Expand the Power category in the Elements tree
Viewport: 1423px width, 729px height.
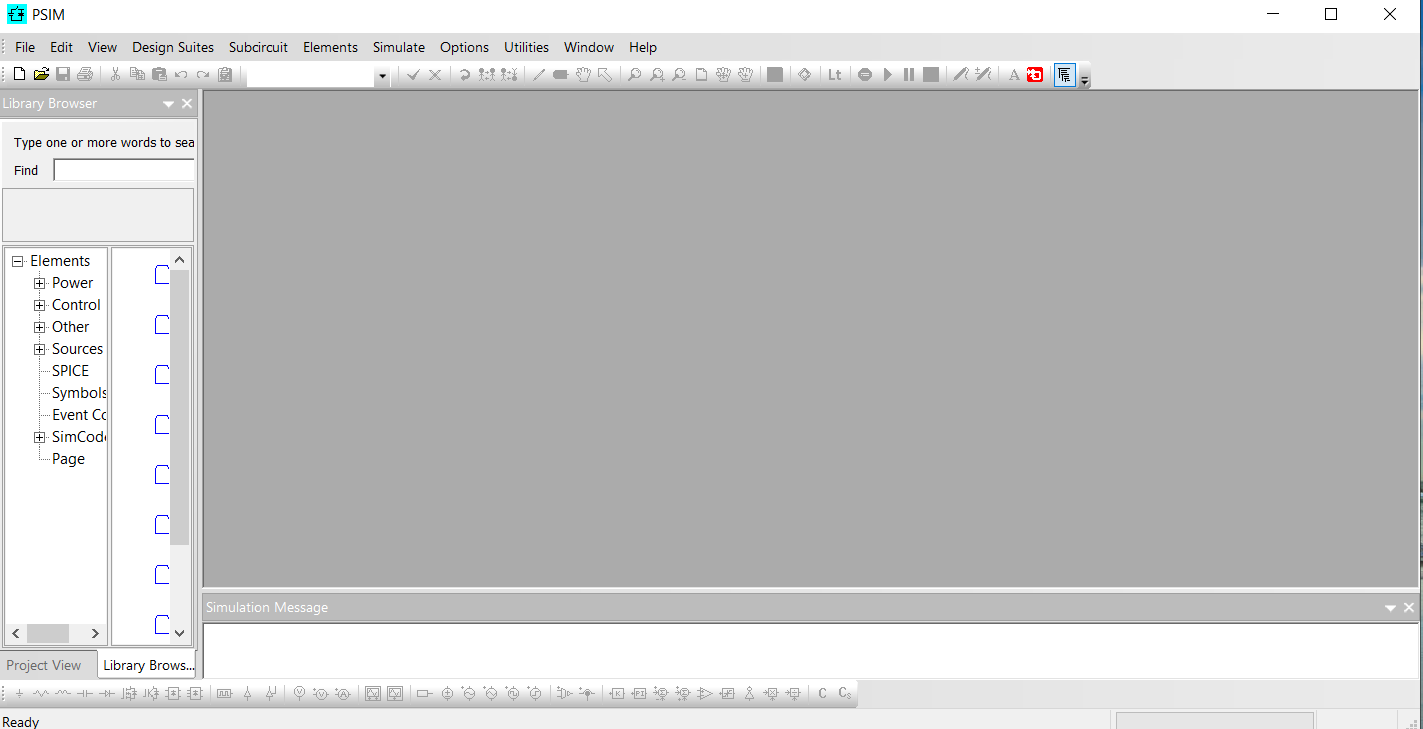coord(39,282)
